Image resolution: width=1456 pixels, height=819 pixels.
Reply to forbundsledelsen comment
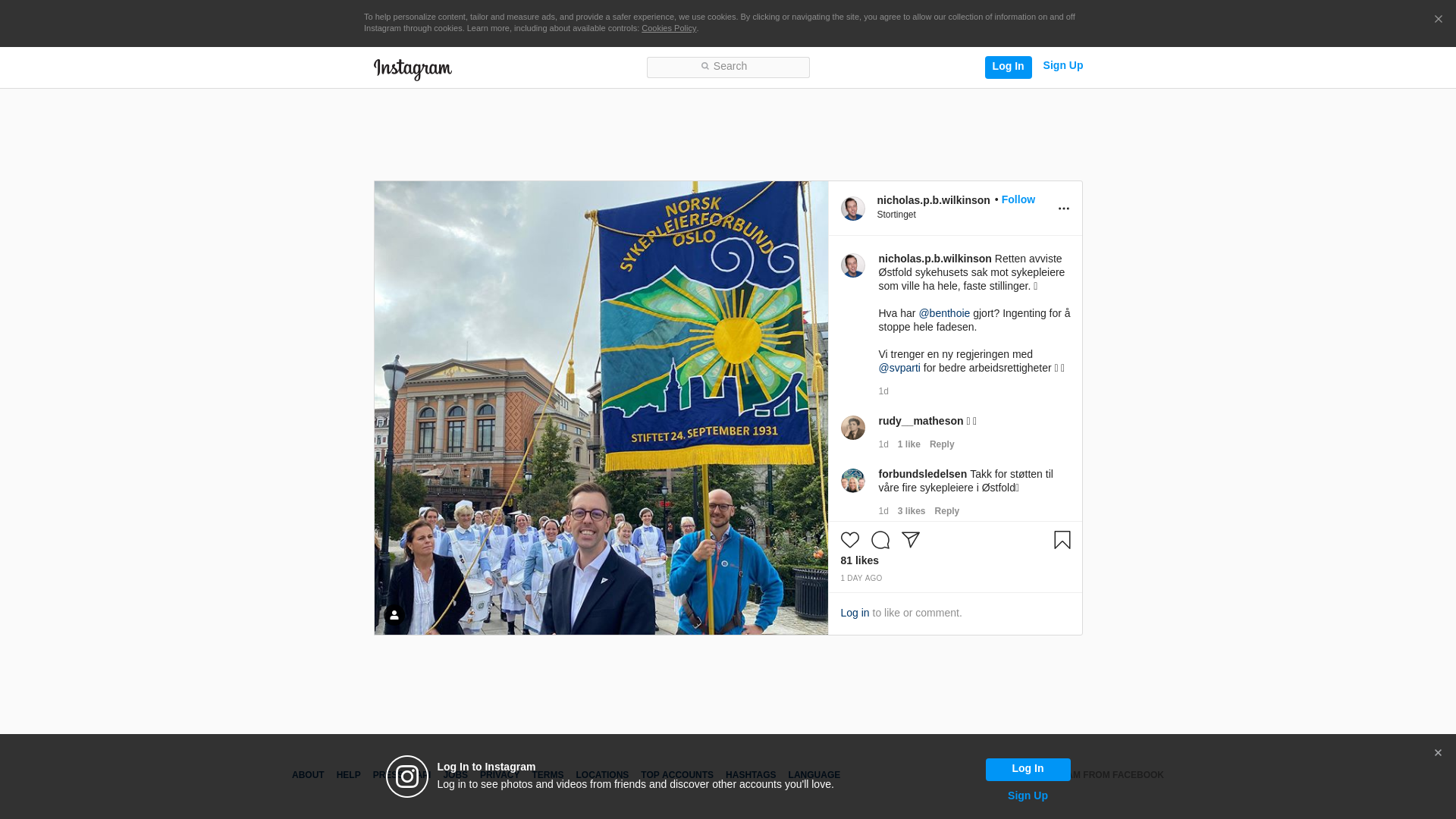pos(946,511)
